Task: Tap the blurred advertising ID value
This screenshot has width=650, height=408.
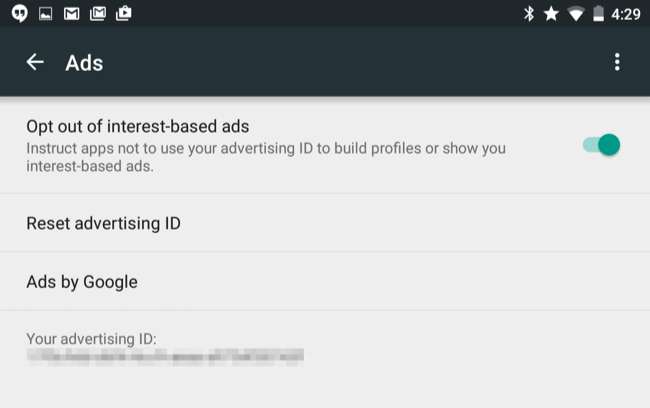Action: coord(165,355)
